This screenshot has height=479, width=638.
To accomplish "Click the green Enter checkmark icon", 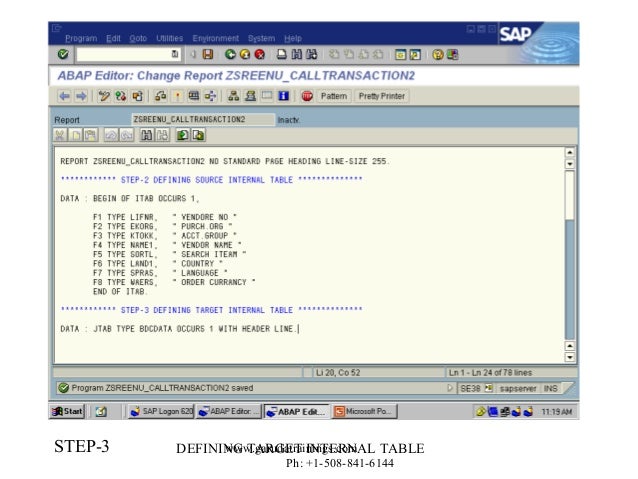I will coord(63,54).
